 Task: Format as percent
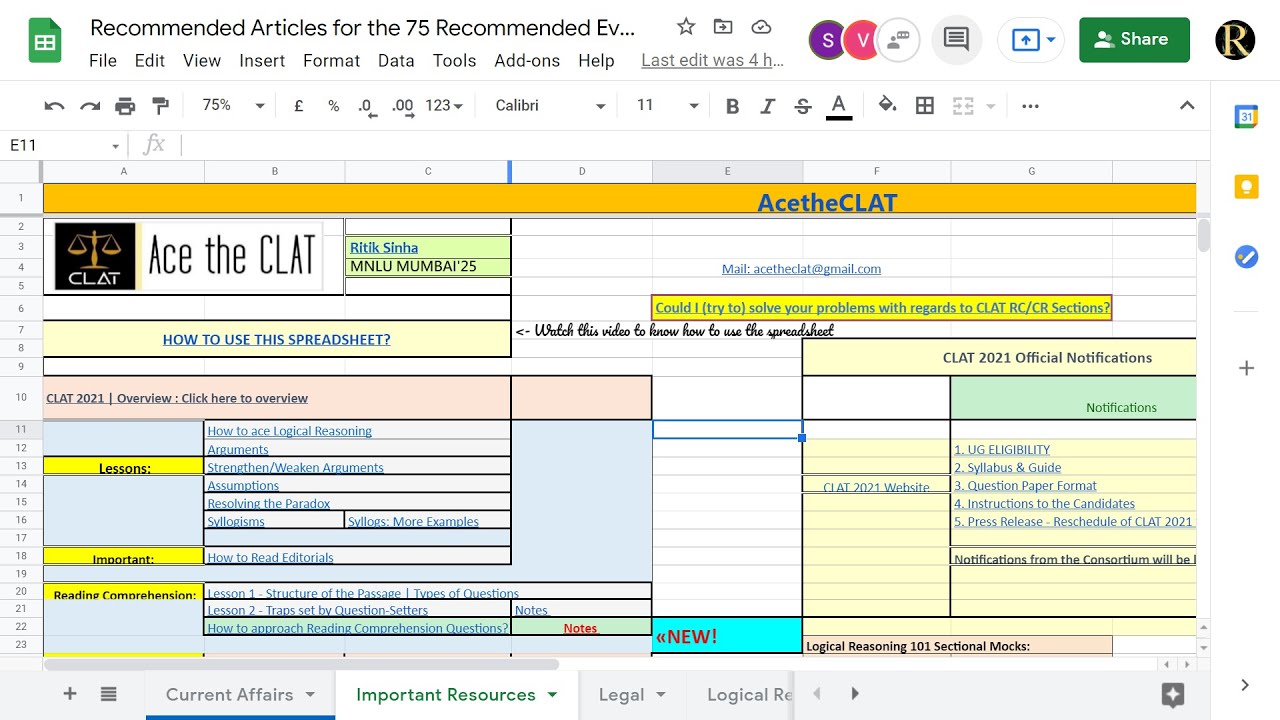[x=333, y=106]
